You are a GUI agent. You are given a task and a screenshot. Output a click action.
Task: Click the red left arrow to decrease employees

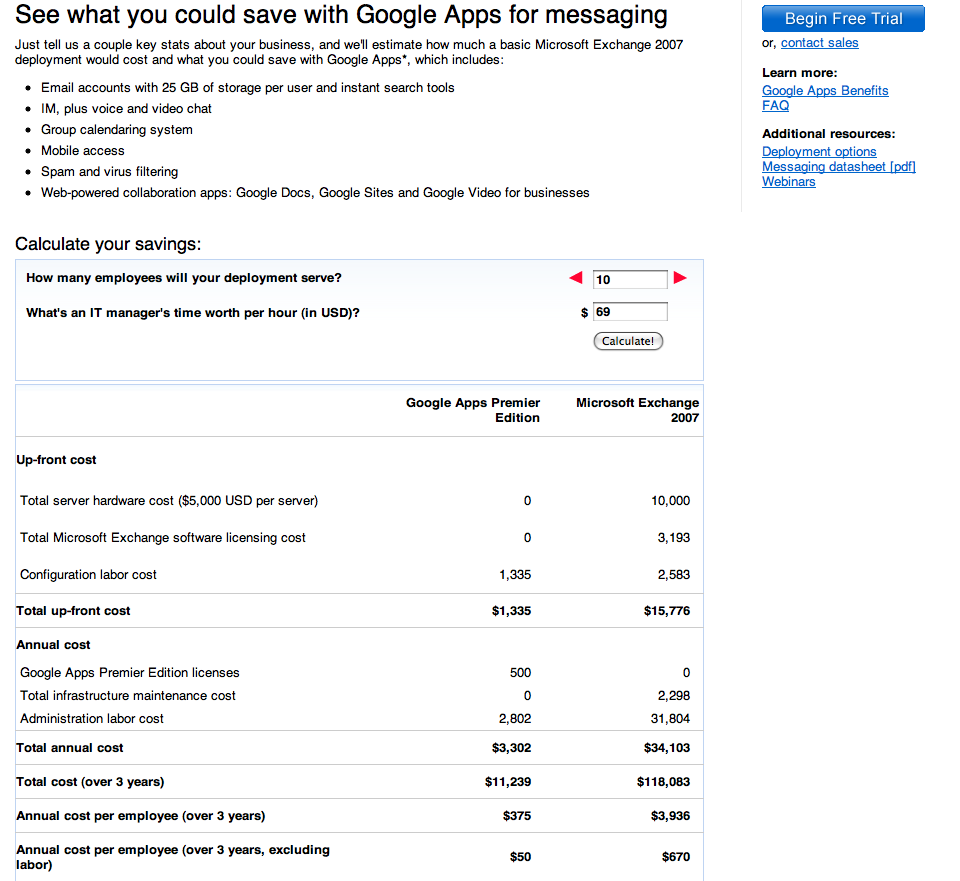tap(576, 278)
